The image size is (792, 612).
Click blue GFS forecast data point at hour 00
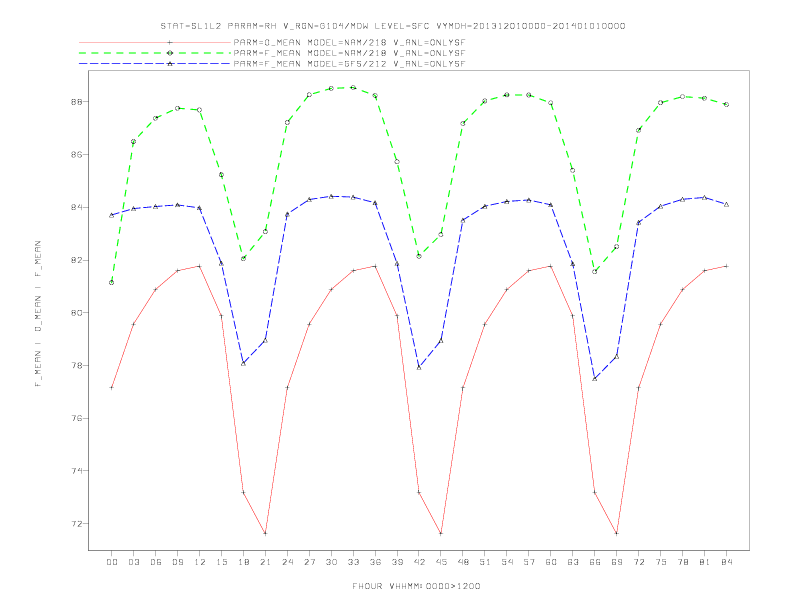pos(112,215)
